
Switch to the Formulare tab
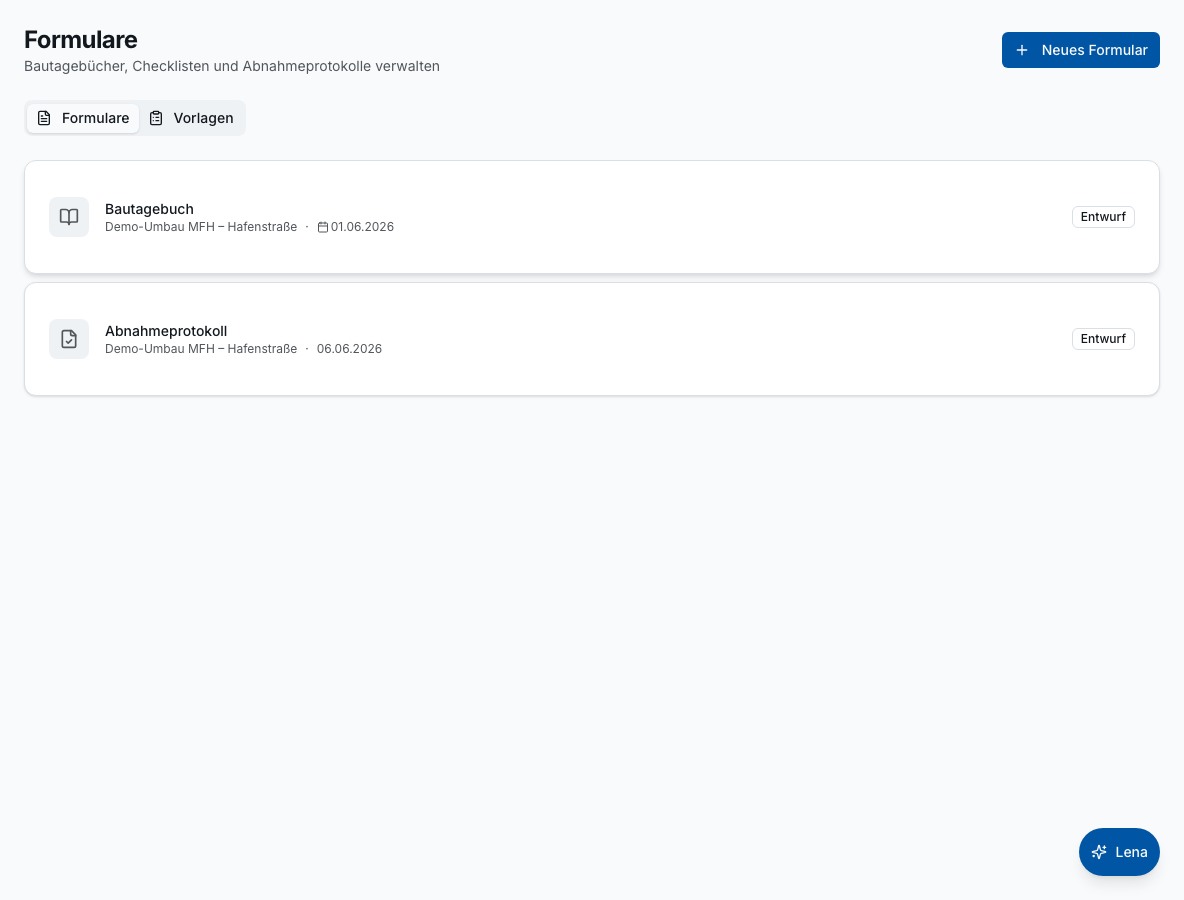click(x=83, y=118)
